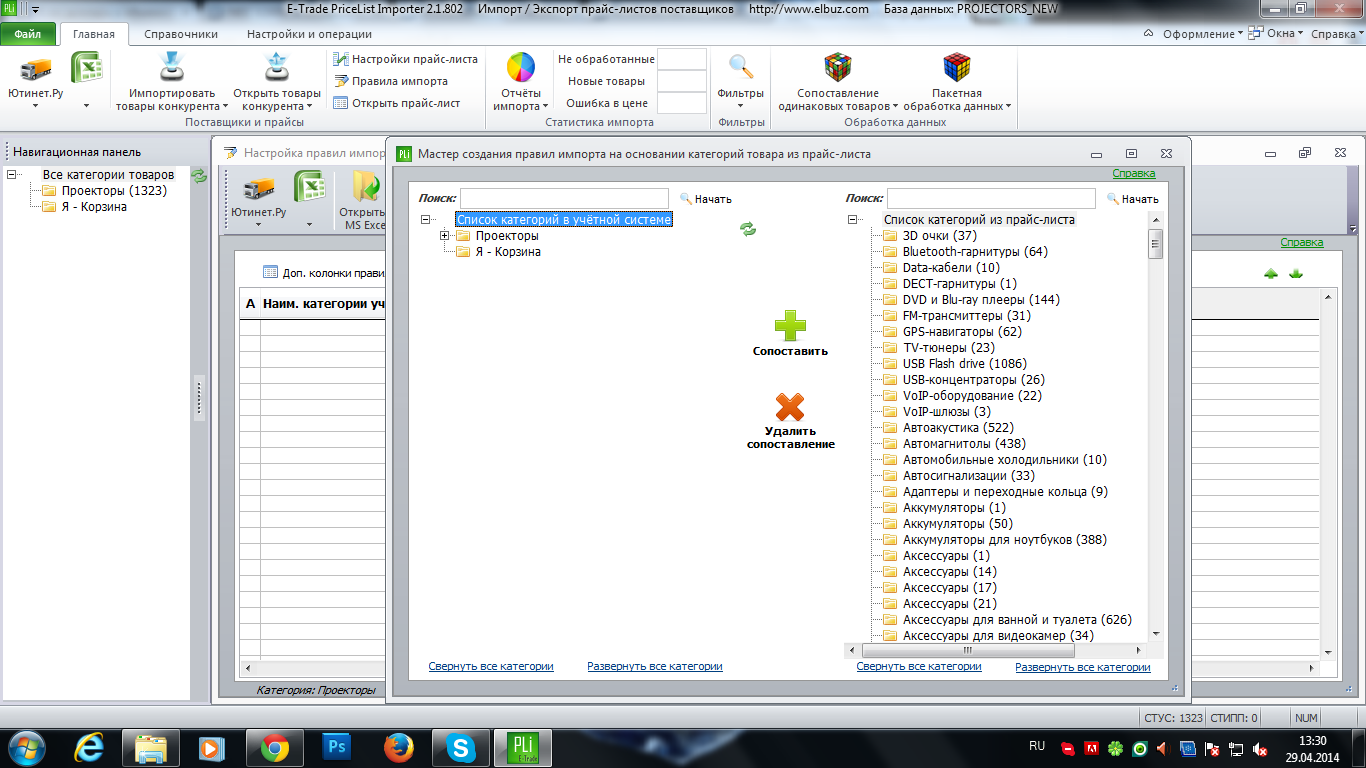The image size is (1366, 768).
Task: Click the red cross Удалить сопоставление icon
Action: point(790,407)
